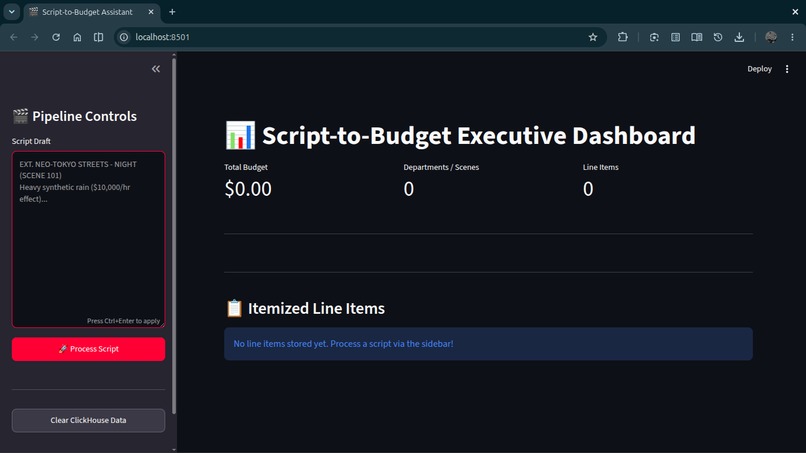Open a new browser tab
The image size is (806, 453).
tap(172, 12)
